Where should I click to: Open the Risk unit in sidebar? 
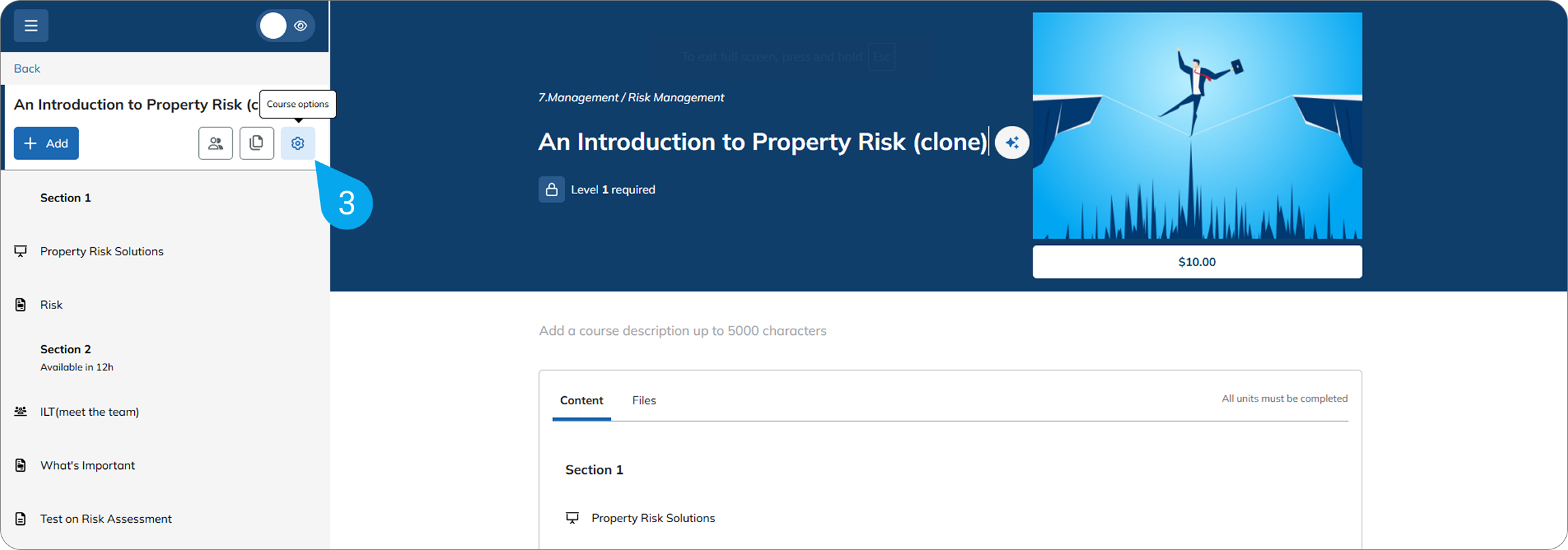coord(51,305)
